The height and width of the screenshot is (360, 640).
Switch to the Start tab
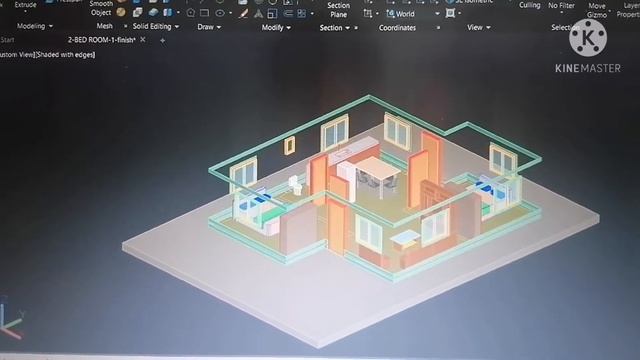coord(7,40)
